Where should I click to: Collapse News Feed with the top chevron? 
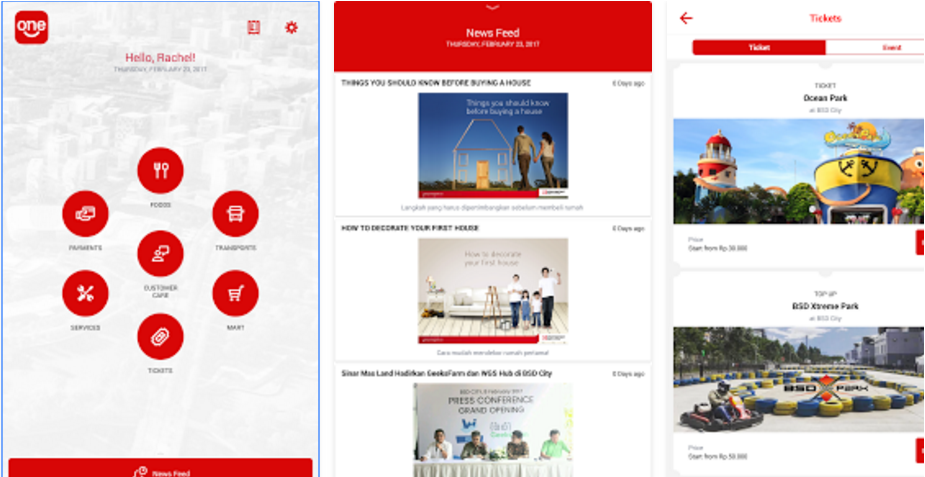coord(493,7)
